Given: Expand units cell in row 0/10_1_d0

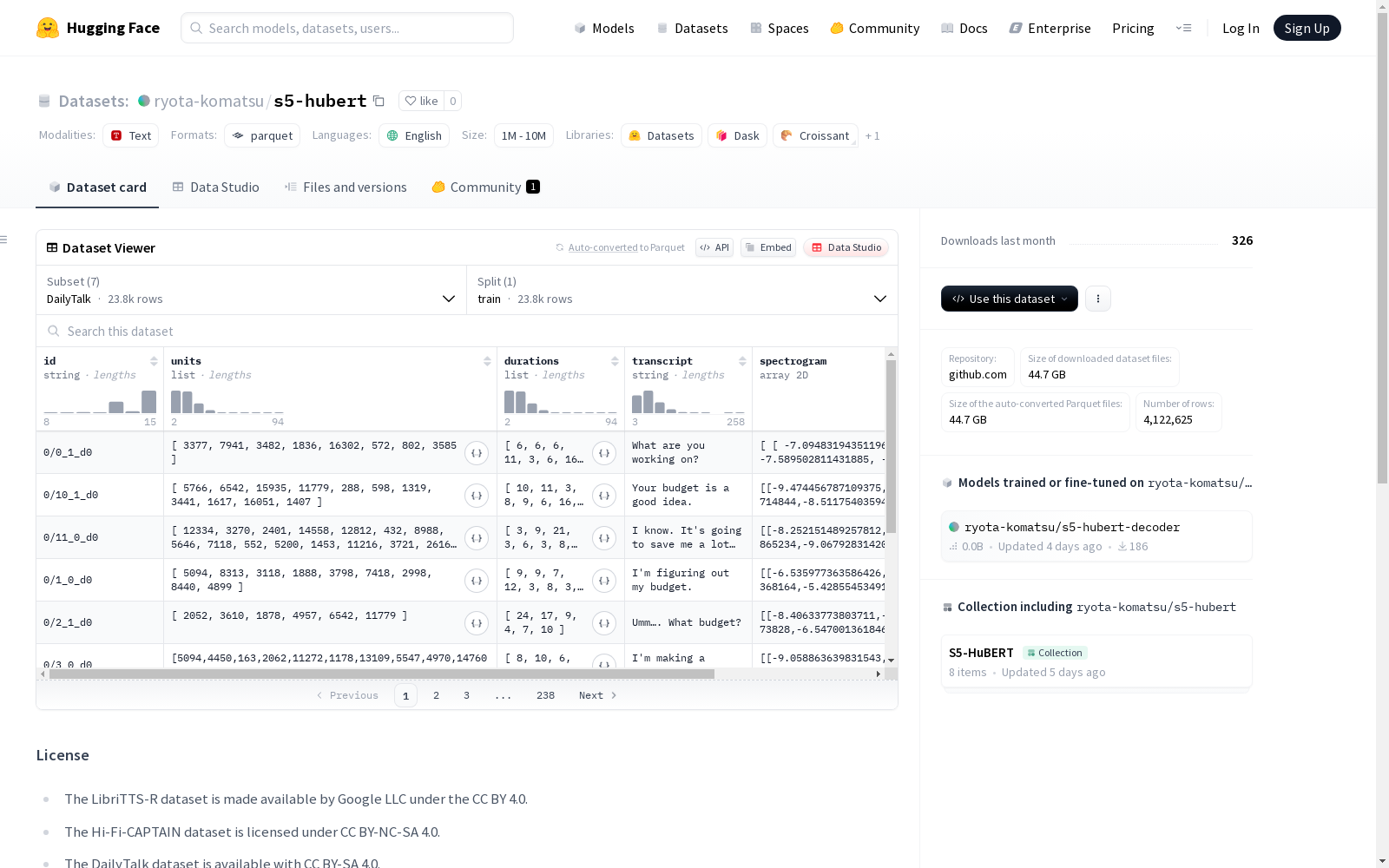Looking at the screenshot, I should 477,496.
